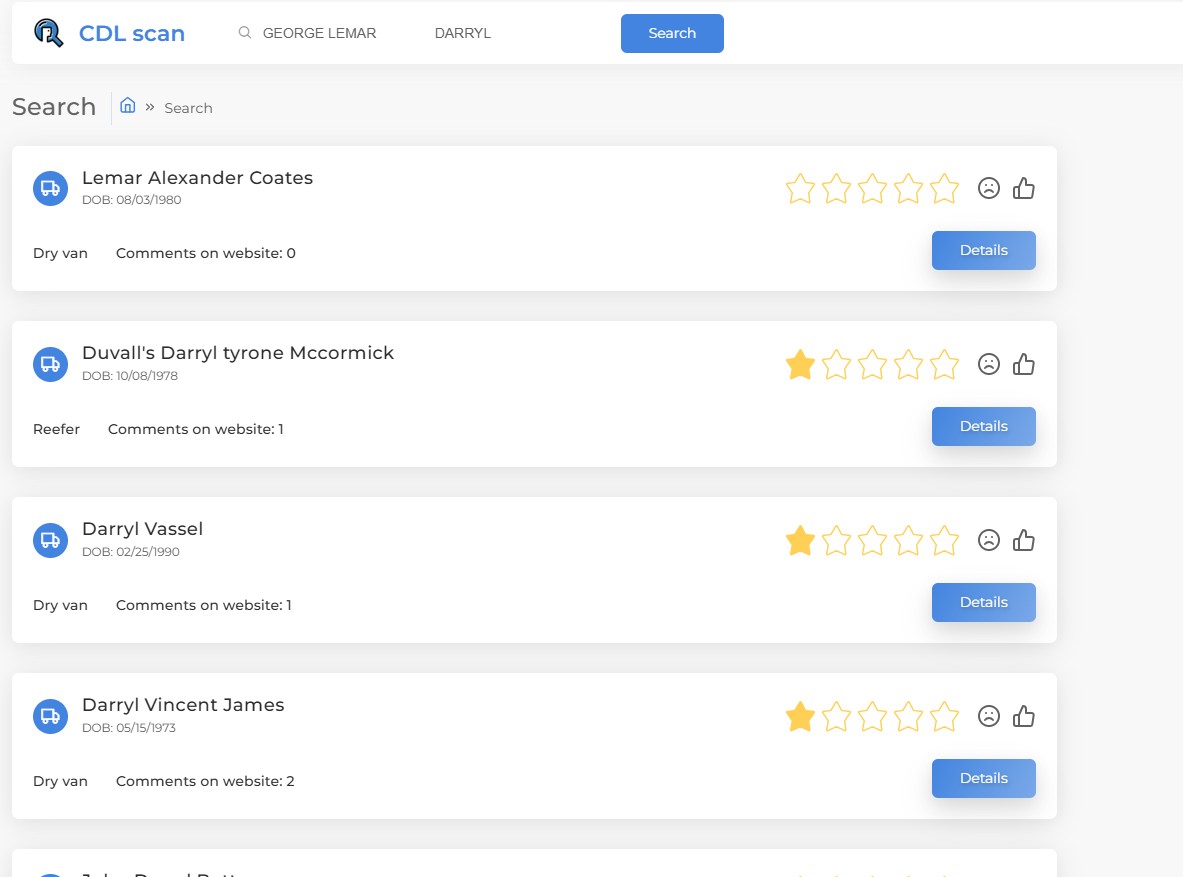
Task: Open the home breadcrumb icon
Action: click(128, 106)
